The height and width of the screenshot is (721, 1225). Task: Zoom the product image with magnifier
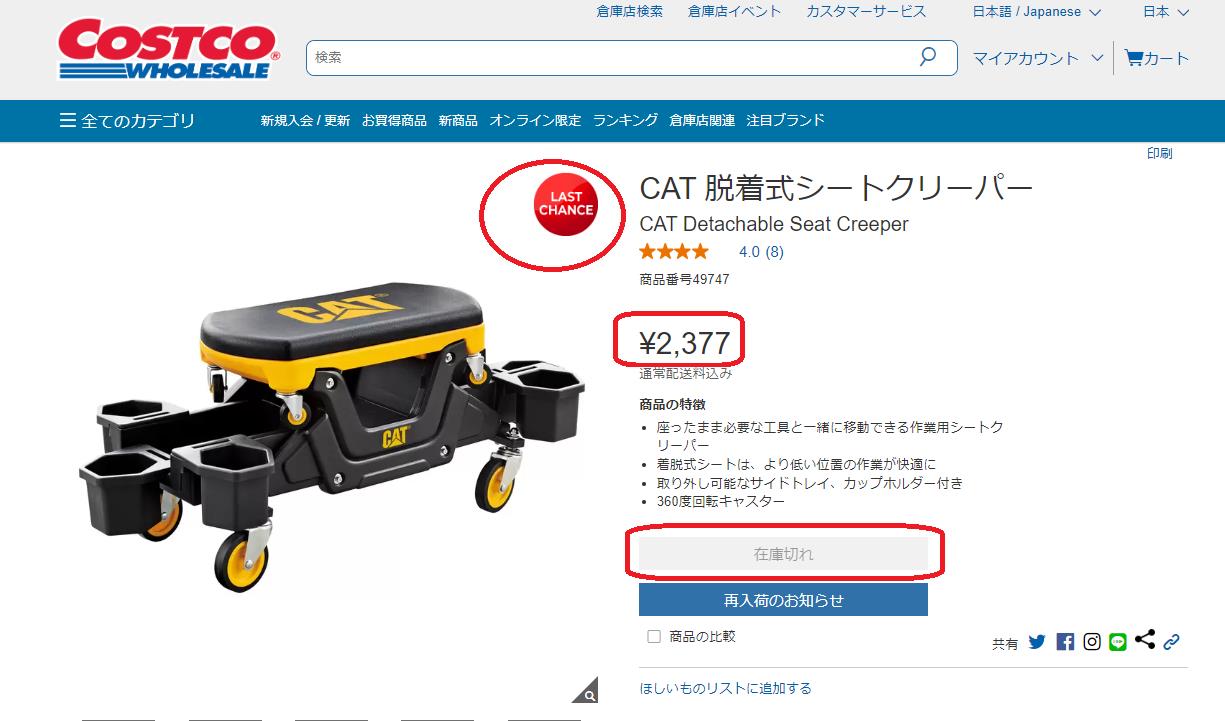coord(586,691)
